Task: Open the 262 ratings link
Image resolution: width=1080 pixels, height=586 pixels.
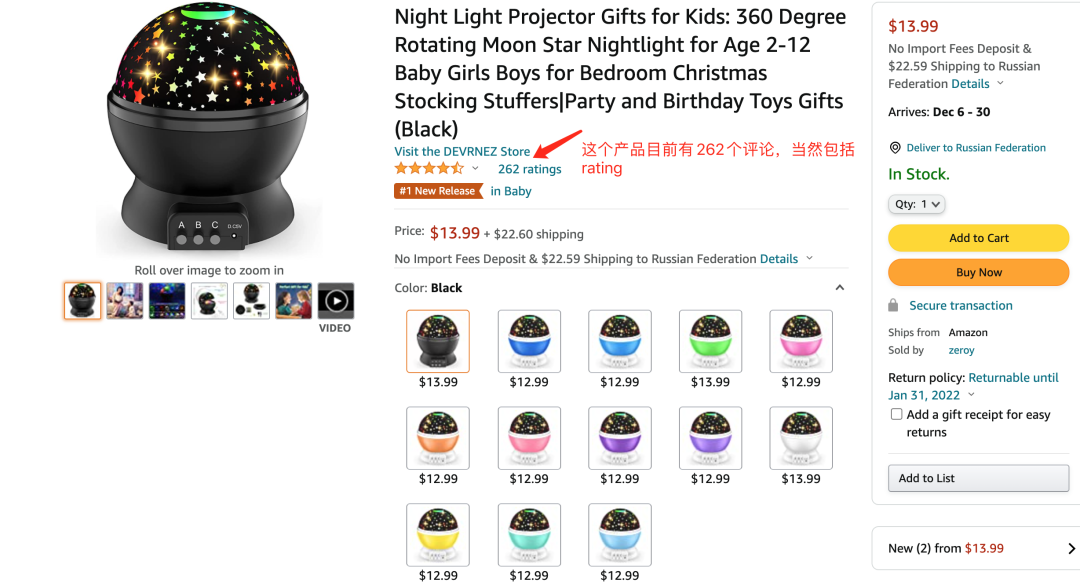Action: tap(529, 169)
